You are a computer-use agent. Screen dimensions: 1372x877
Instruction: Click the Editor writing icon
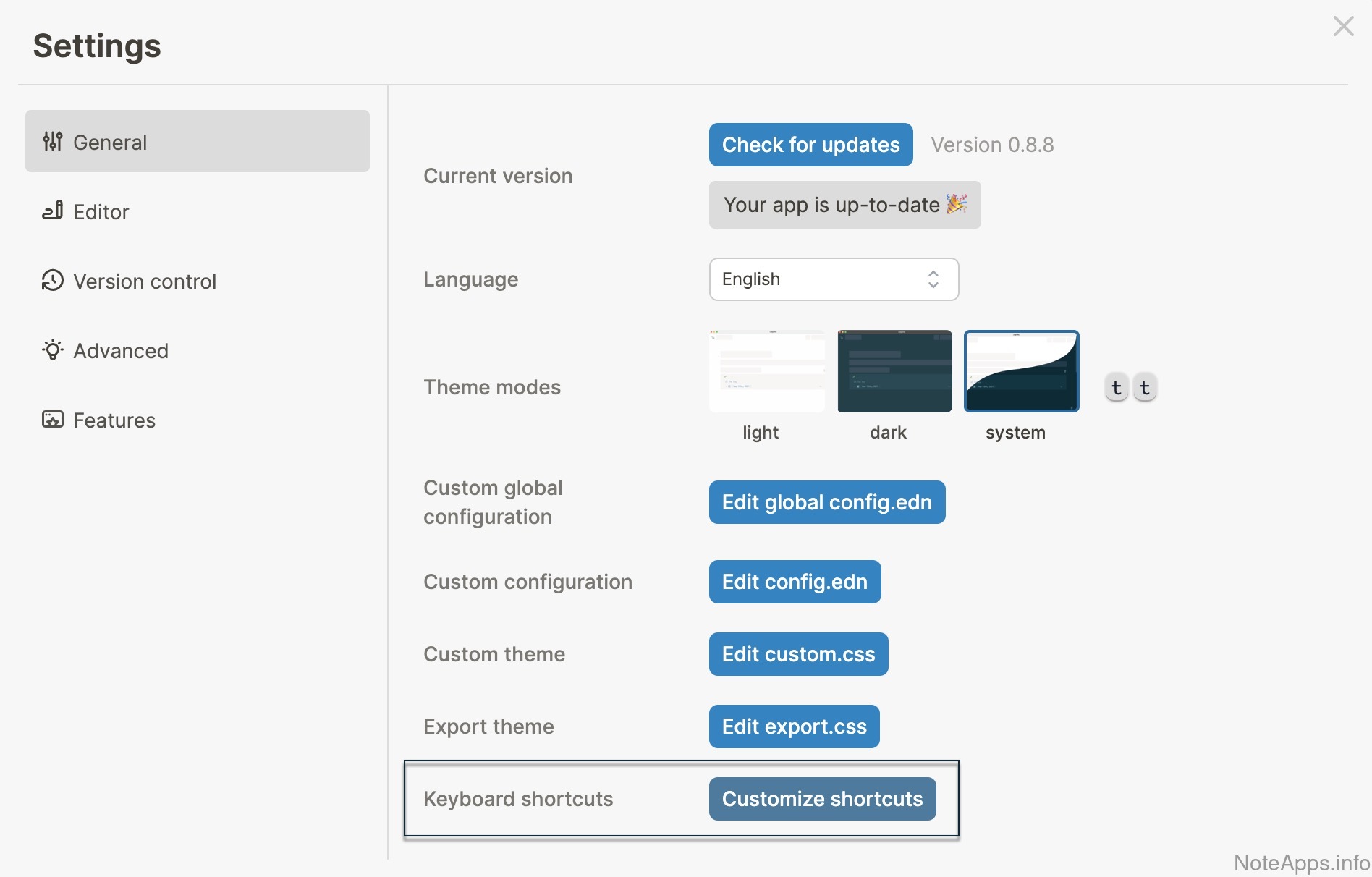coord(52,211)
